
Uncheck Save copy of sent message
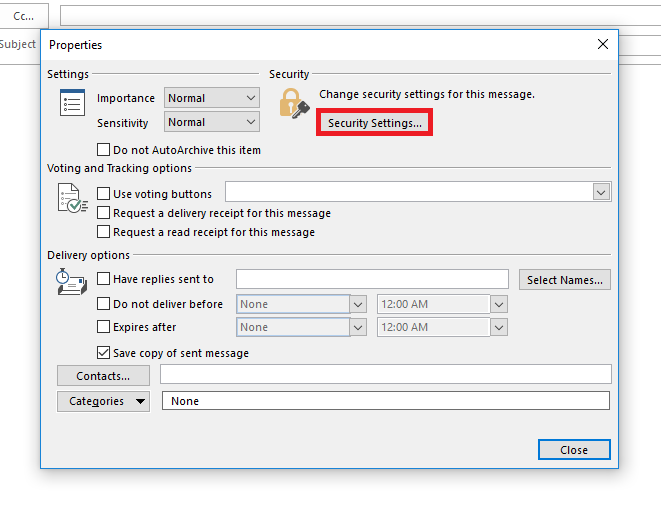coord(103,352)
